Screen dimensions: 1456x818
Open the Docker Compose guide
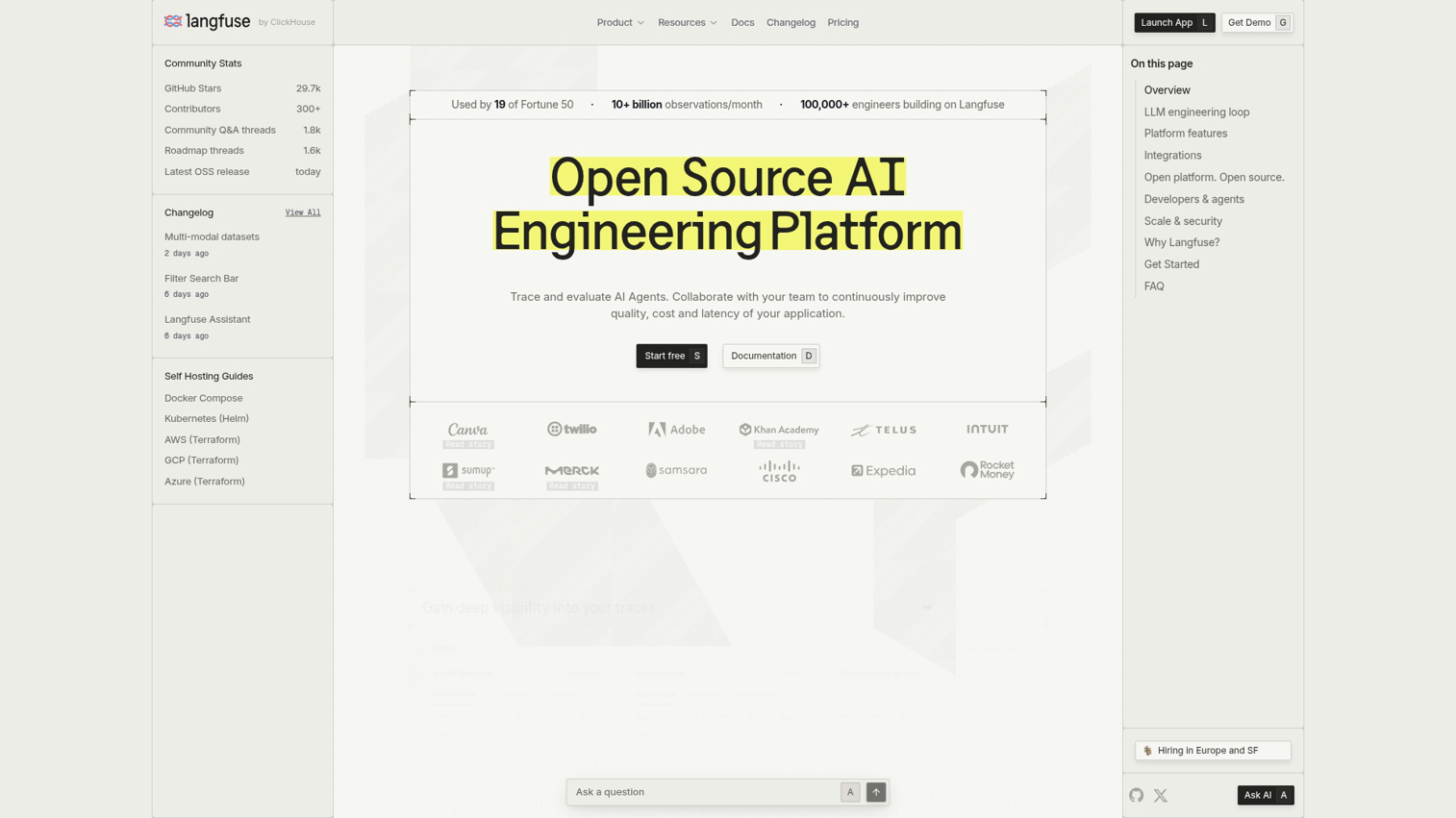(x=204, y=398)
